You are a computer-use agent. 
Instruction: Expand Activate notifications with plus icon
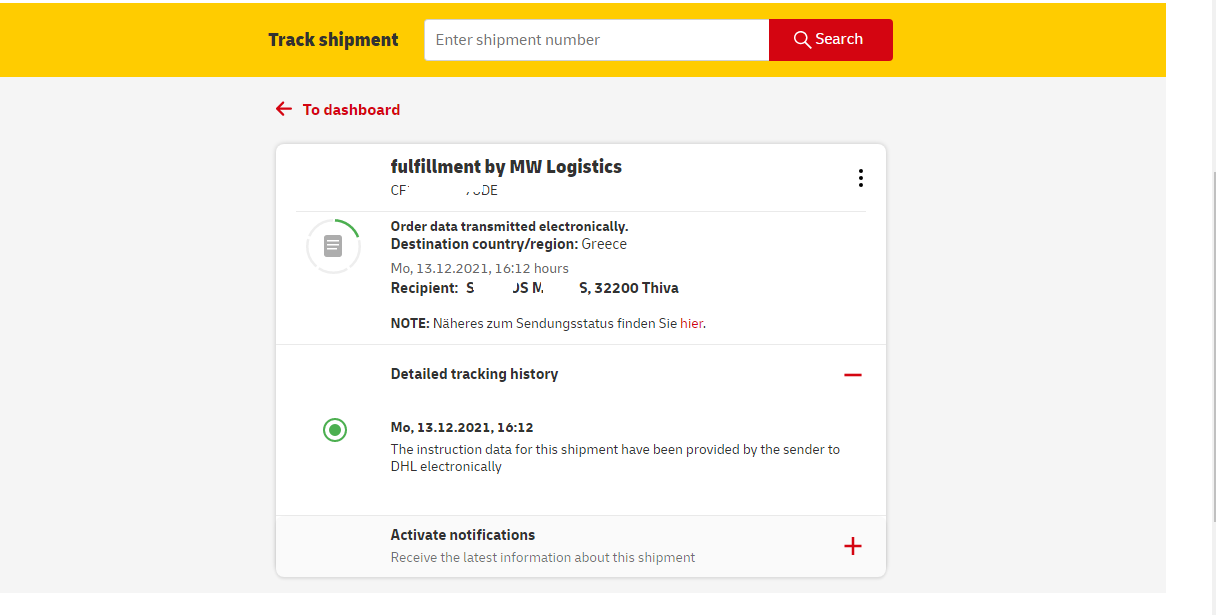coord(852,546)
